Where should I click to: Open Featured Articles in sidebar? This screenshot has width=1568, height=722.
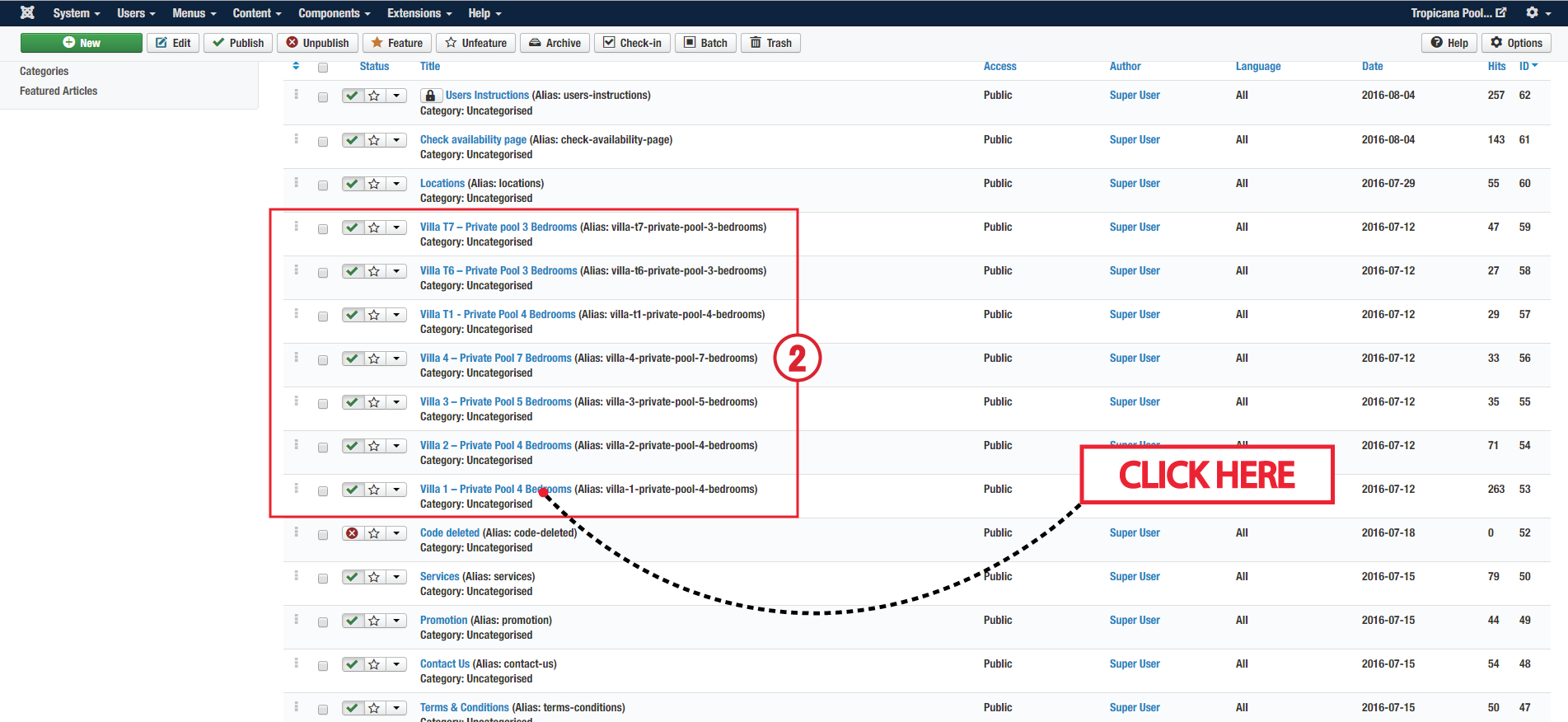[59, 91]
